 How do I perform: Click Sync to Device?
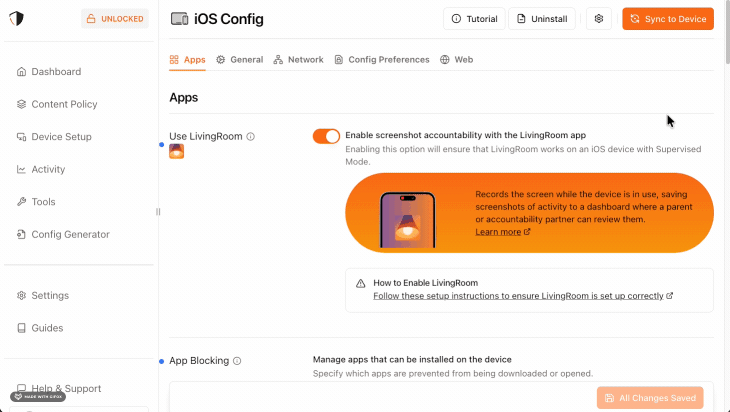coord(668,19)
